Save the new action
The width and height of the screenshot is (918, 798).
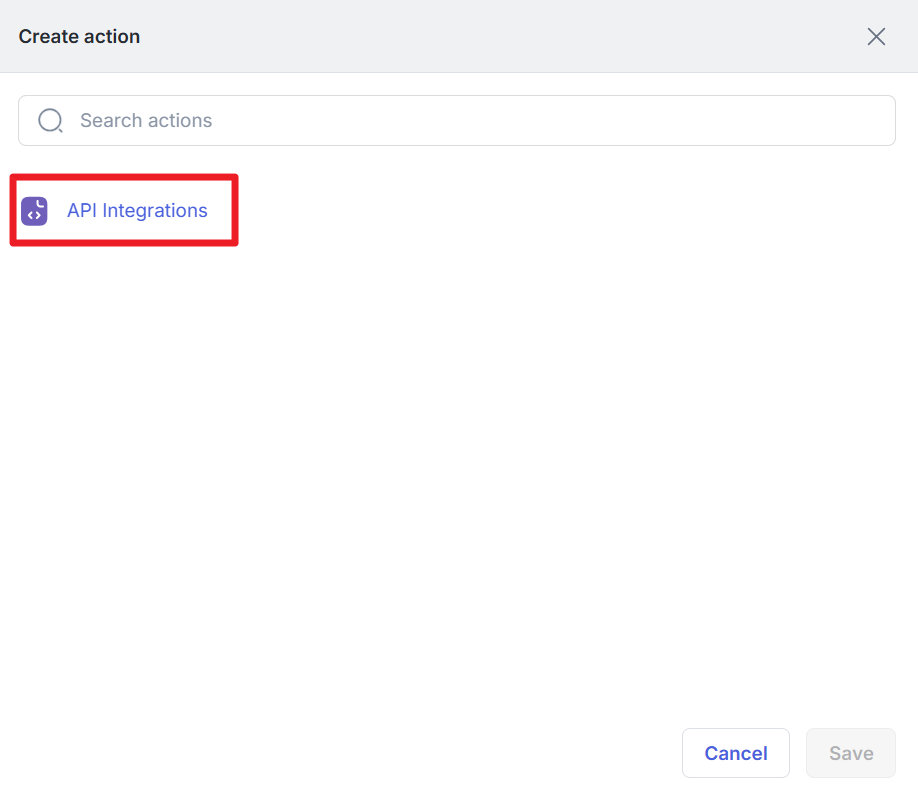tap(850, 753)
